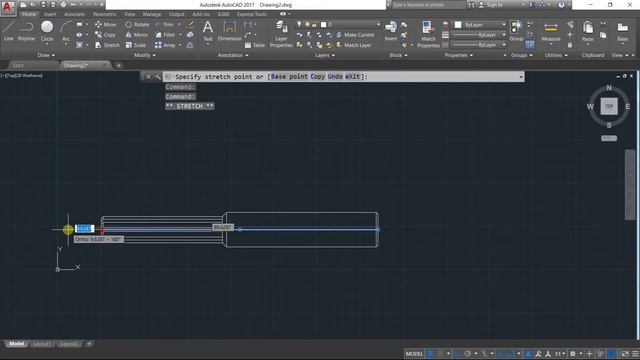Open the Parametric ribbon tab

[104, 14]
